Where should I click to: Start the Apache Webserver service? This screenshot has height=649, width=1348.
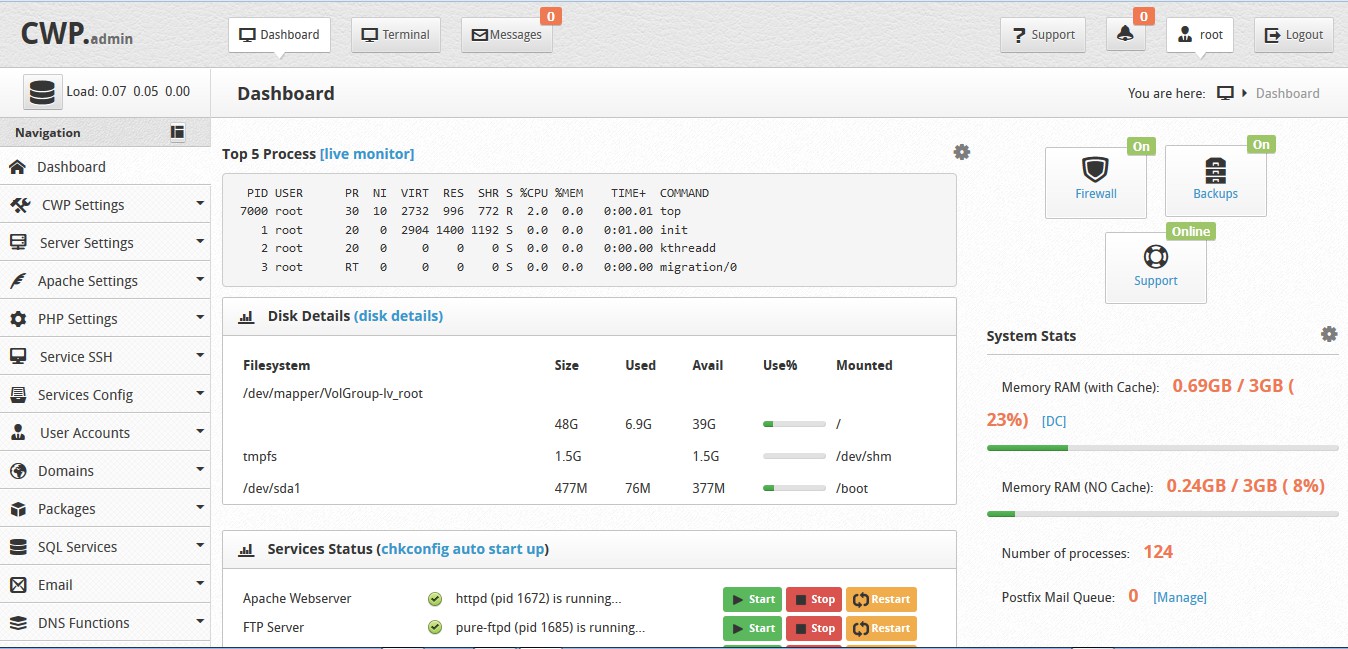(753, 599)
